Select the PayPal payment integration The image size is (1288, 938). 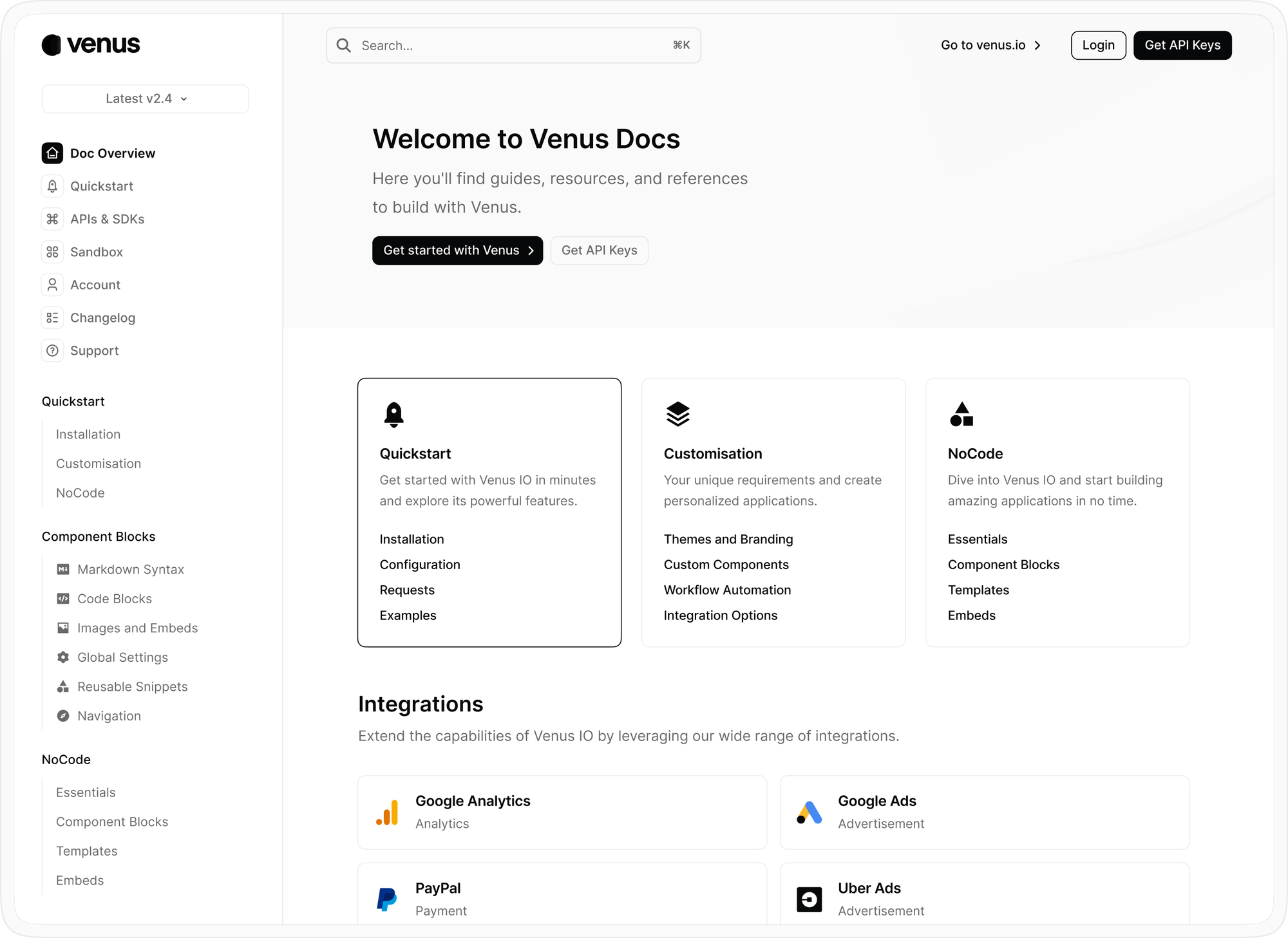click(562, 899)
